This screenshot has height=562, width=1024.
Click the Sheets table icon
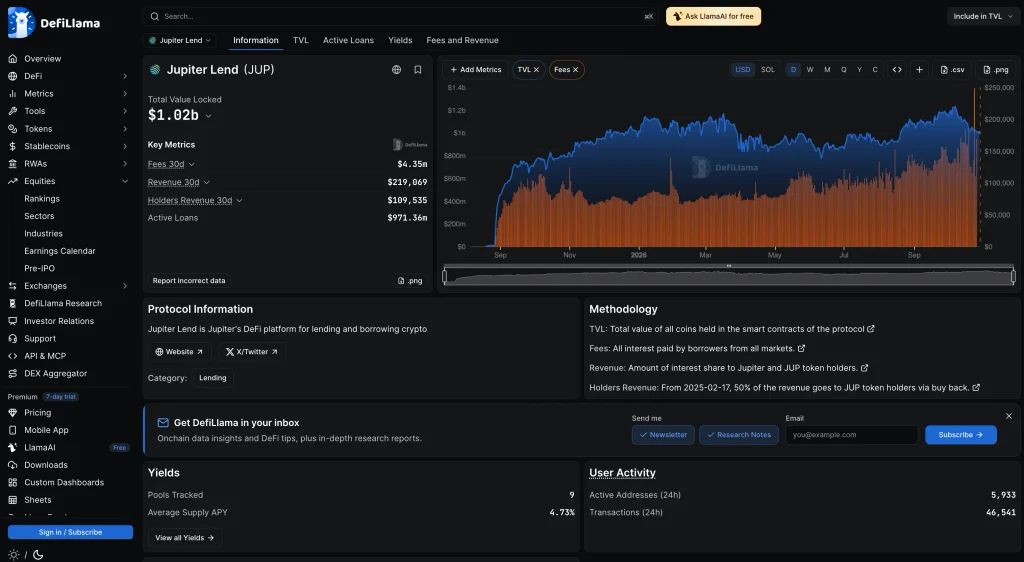[x=12, y=500]
